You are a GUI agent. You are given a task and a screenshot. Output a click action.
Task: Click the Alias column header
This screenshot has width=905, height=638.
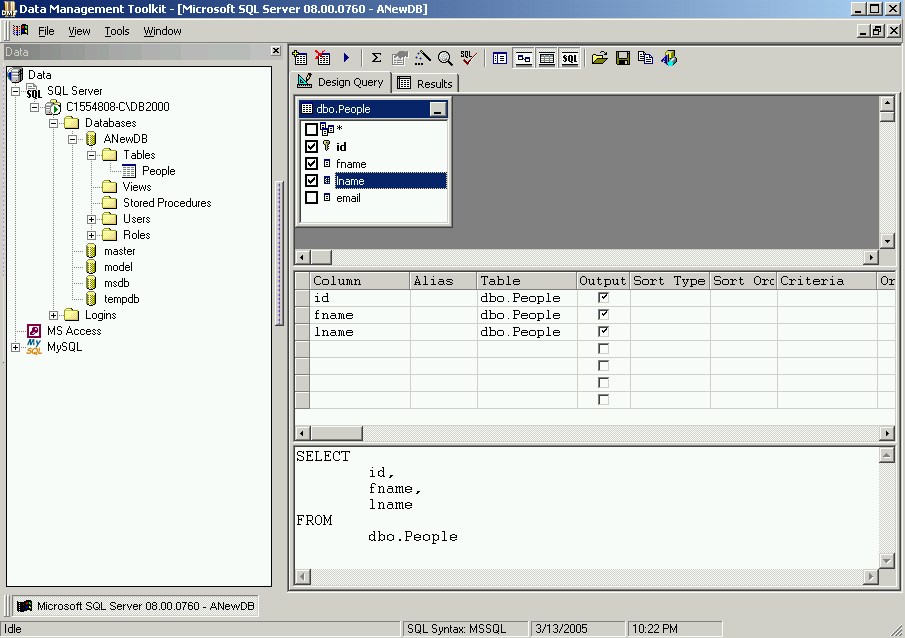pos(443,281)
